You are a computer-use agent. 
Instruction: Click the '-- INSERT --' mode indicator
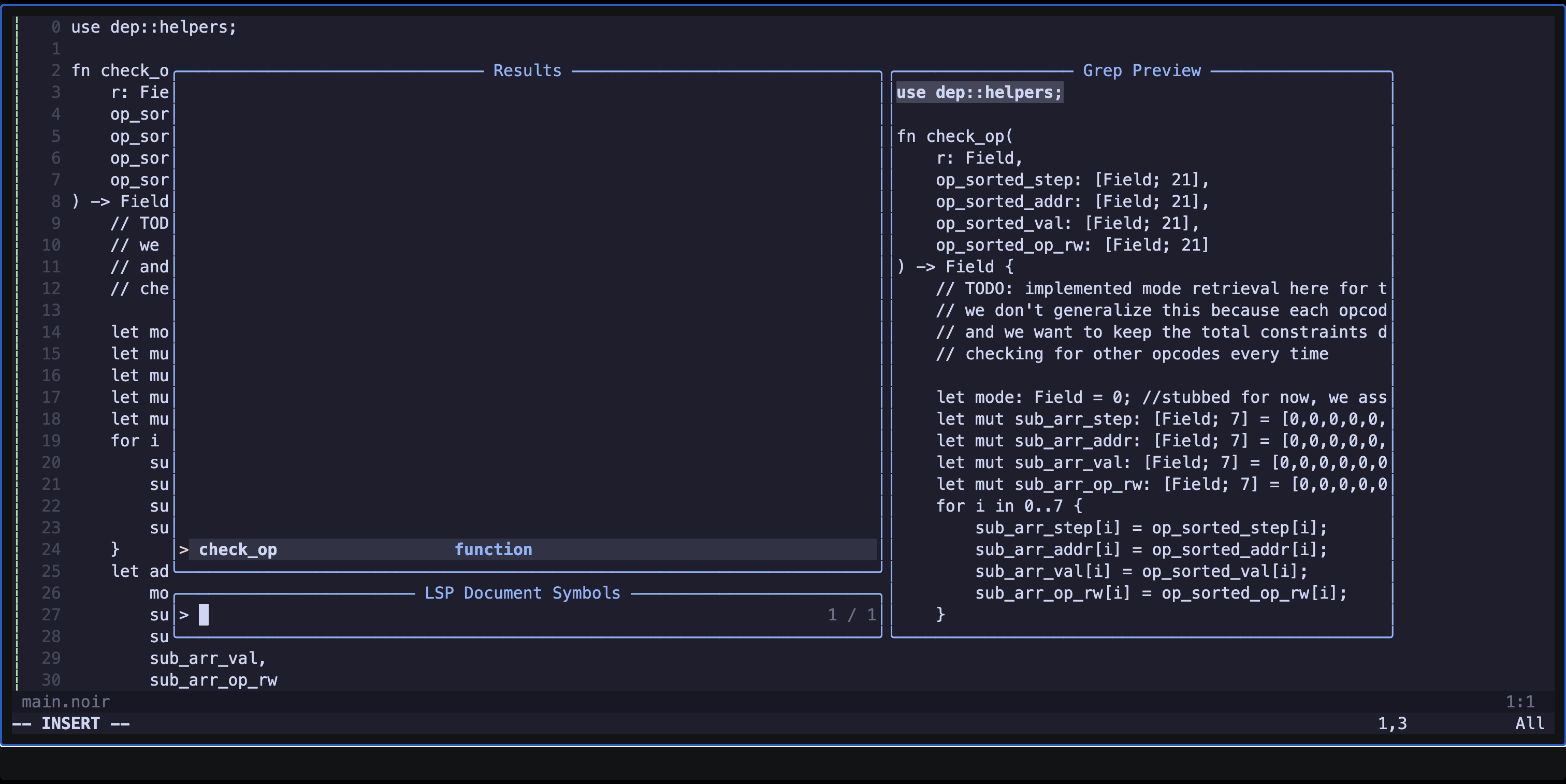click(x=71, y=724)
